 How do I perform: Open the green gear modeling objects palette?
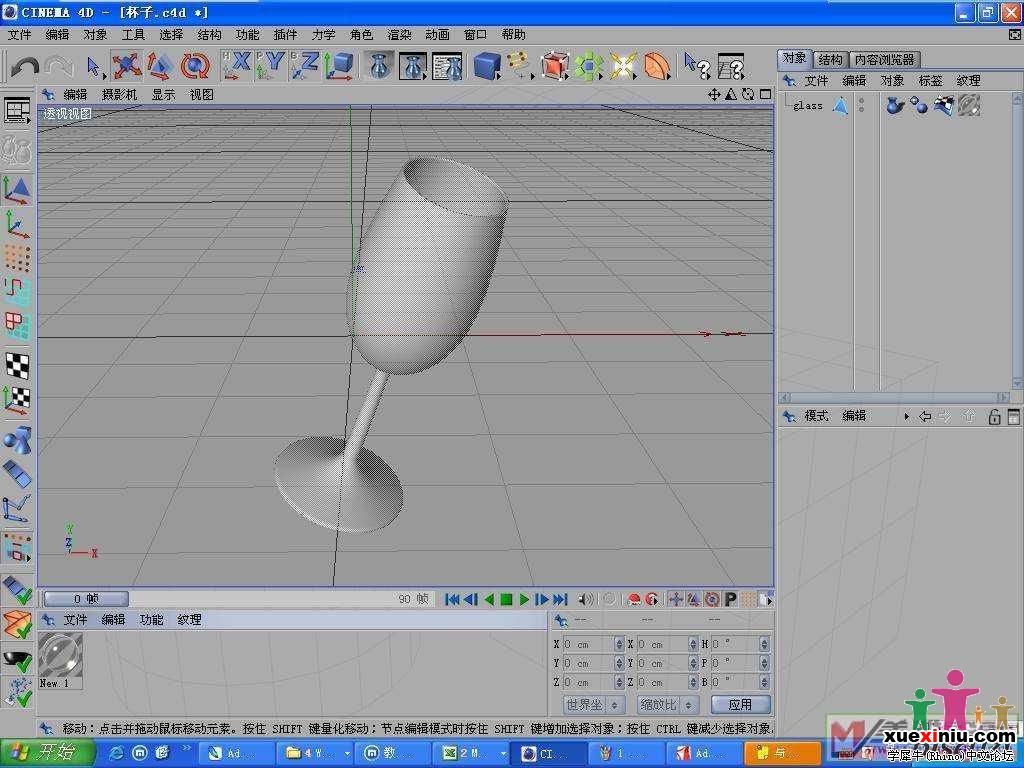click(588, 66)
